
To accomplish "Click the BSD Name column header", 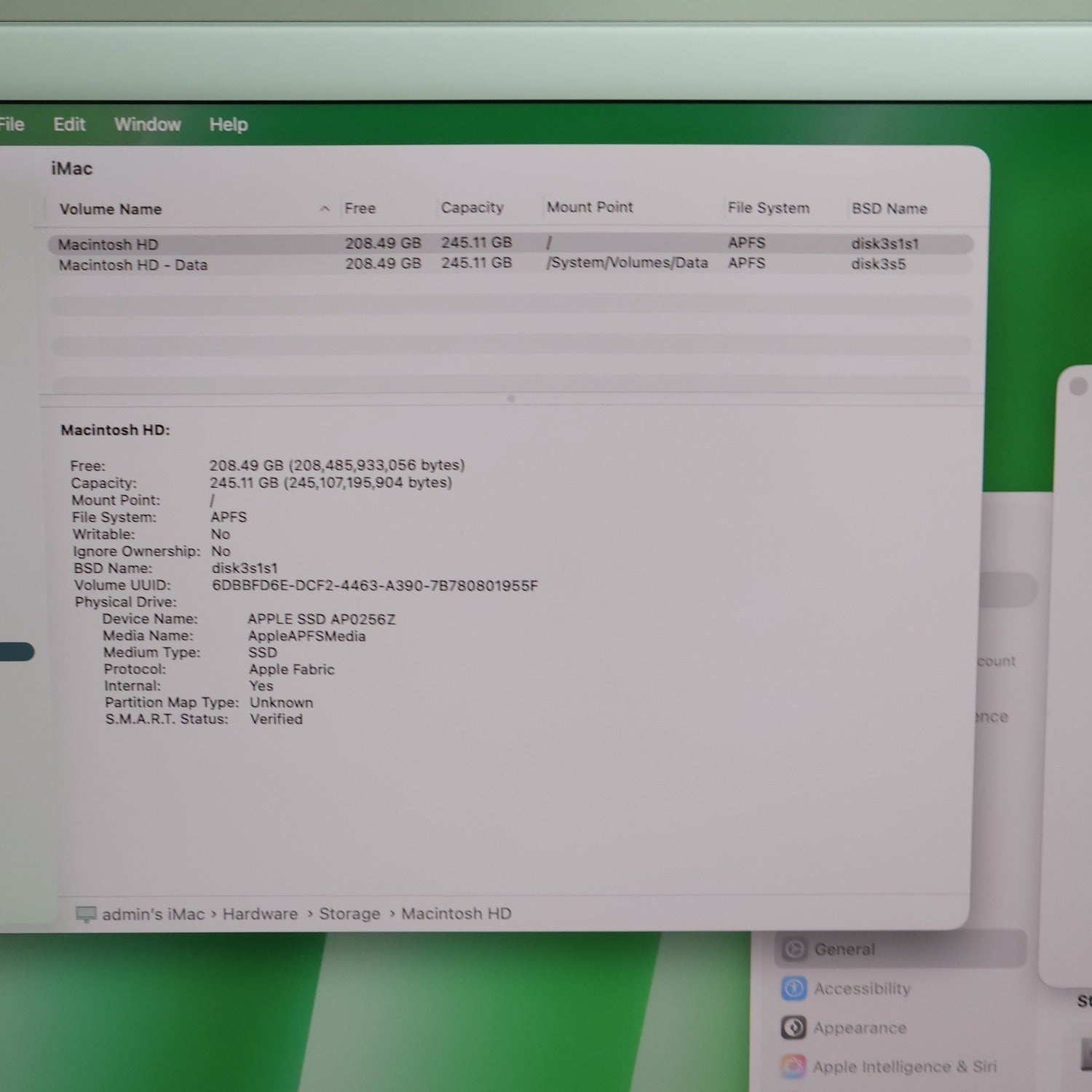I will pos(889,209).
